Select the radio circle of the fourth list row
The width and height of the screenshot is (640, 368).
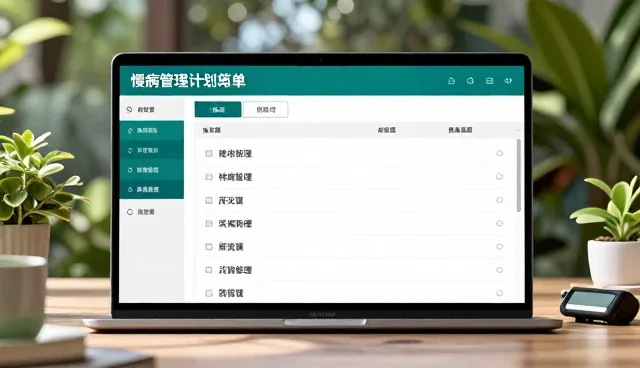[500, 223]
